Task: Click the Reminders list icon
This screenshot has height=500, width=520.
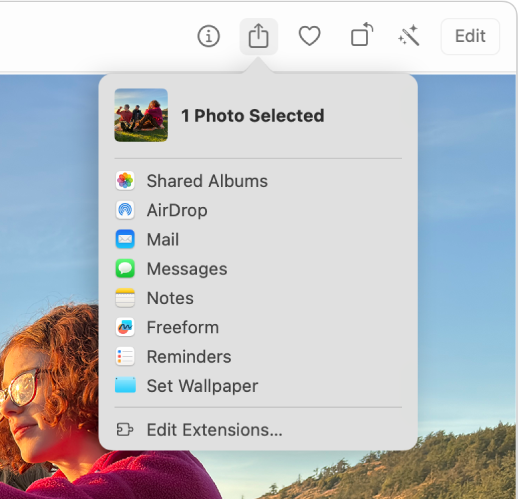Action: 125,356
